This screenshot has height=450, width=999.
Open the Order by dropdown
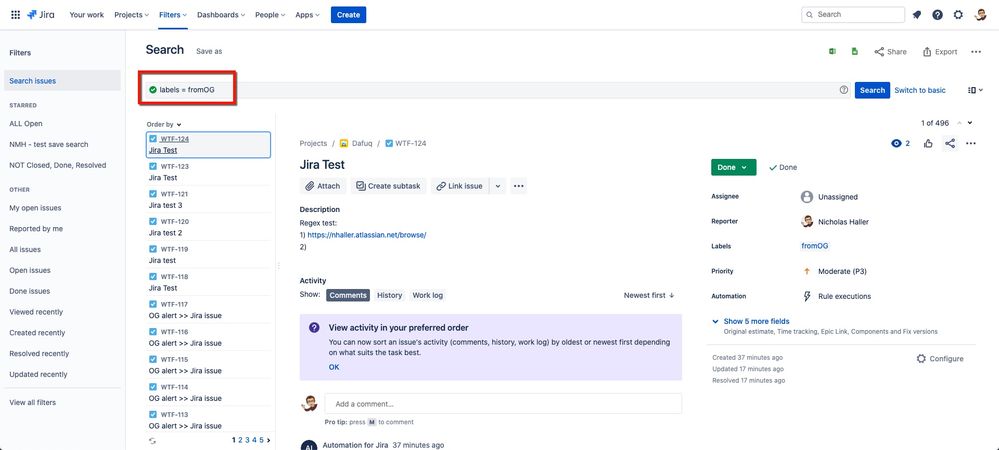pyautogui.click(x=164, y=124)
